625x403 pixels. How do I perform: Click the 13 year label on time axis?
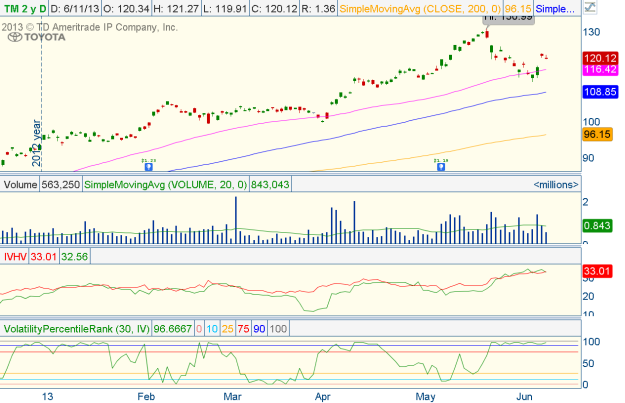coord(47,396)
